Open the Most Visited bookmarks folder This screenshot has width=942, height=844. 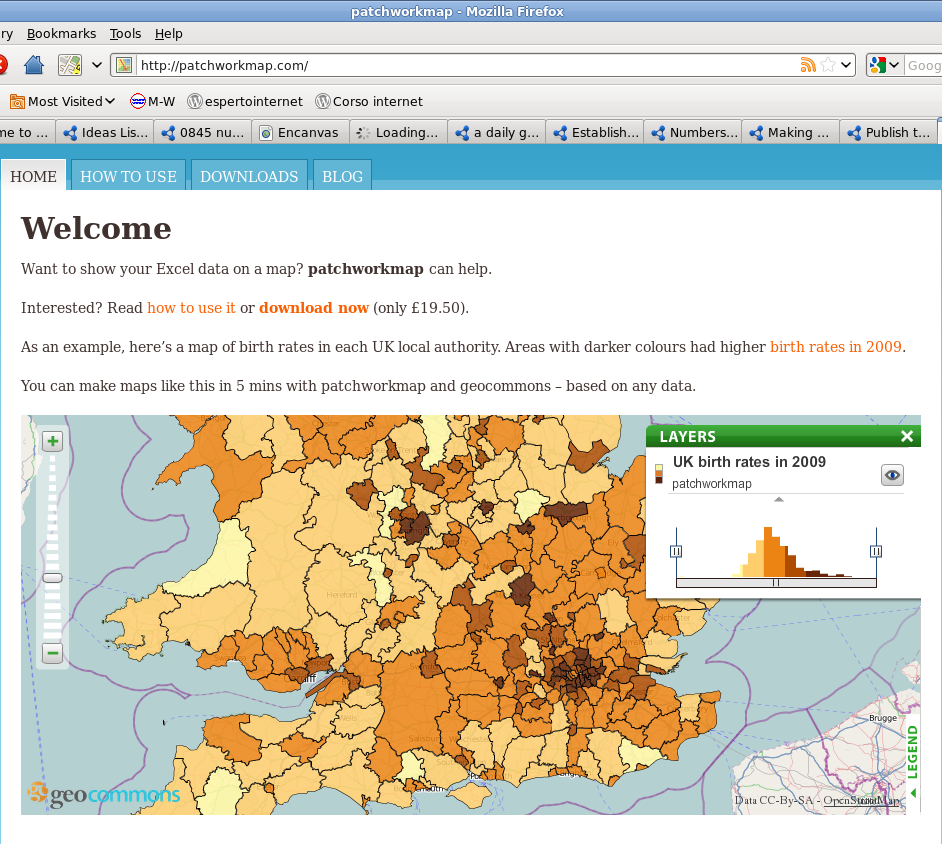click(62, 102)
